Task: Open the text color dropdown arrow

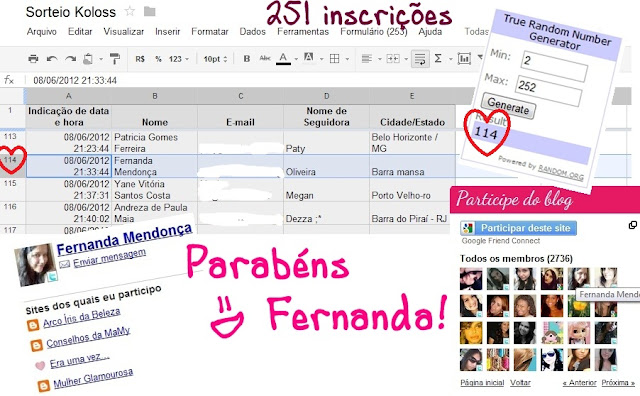Action: pos(296,59)
